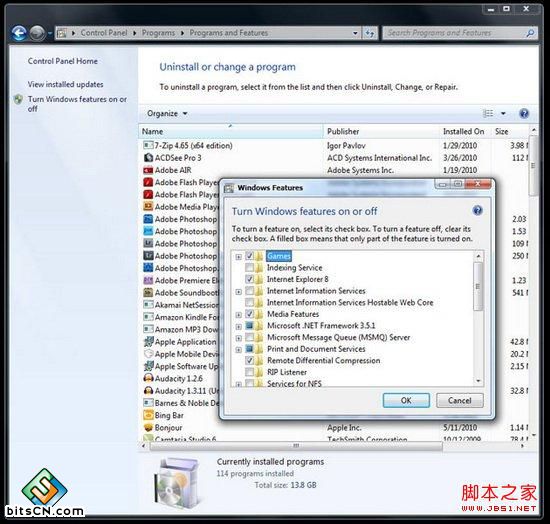Click the Programs breadcrumb segment

(158, 33)
